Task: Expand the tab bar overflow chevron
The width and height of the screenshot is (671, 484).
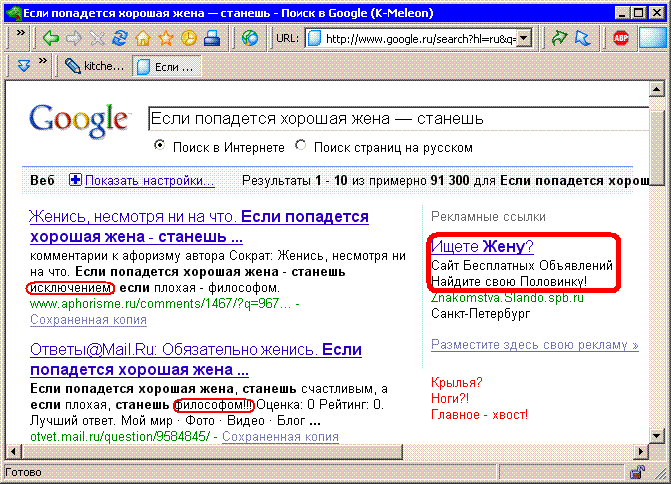Action: [x=42, y=61]
